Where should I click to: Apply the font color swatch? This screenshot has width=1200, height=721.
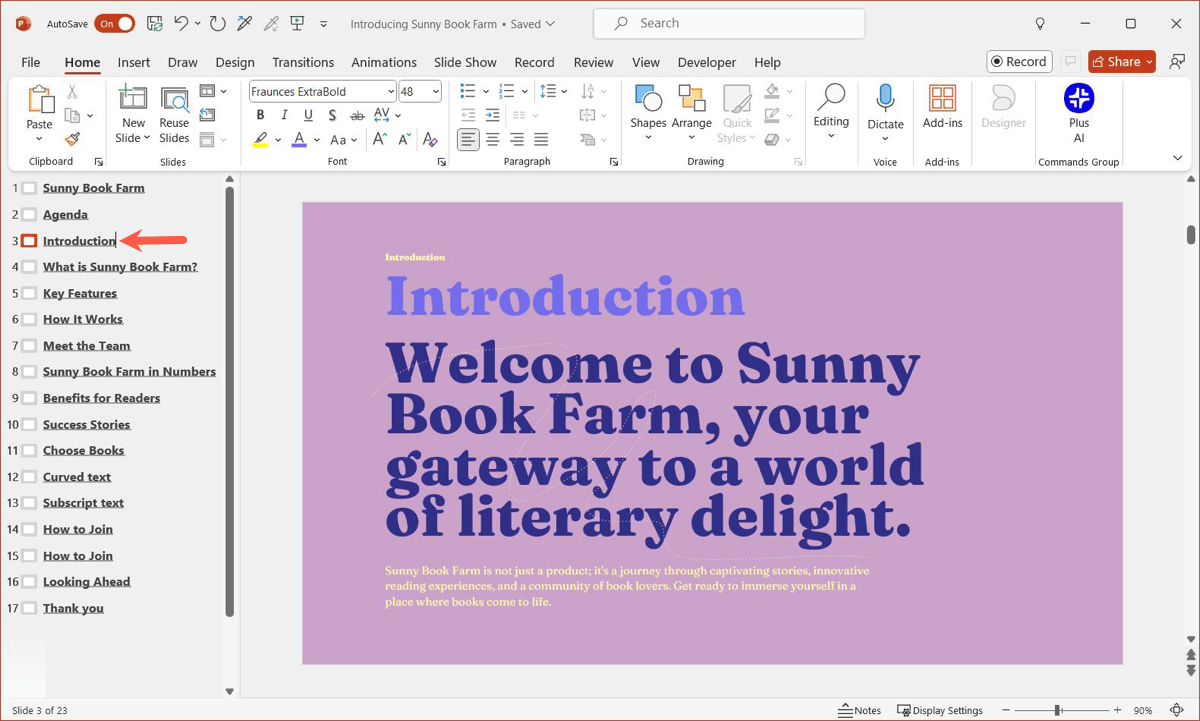(x=299, y=140)
